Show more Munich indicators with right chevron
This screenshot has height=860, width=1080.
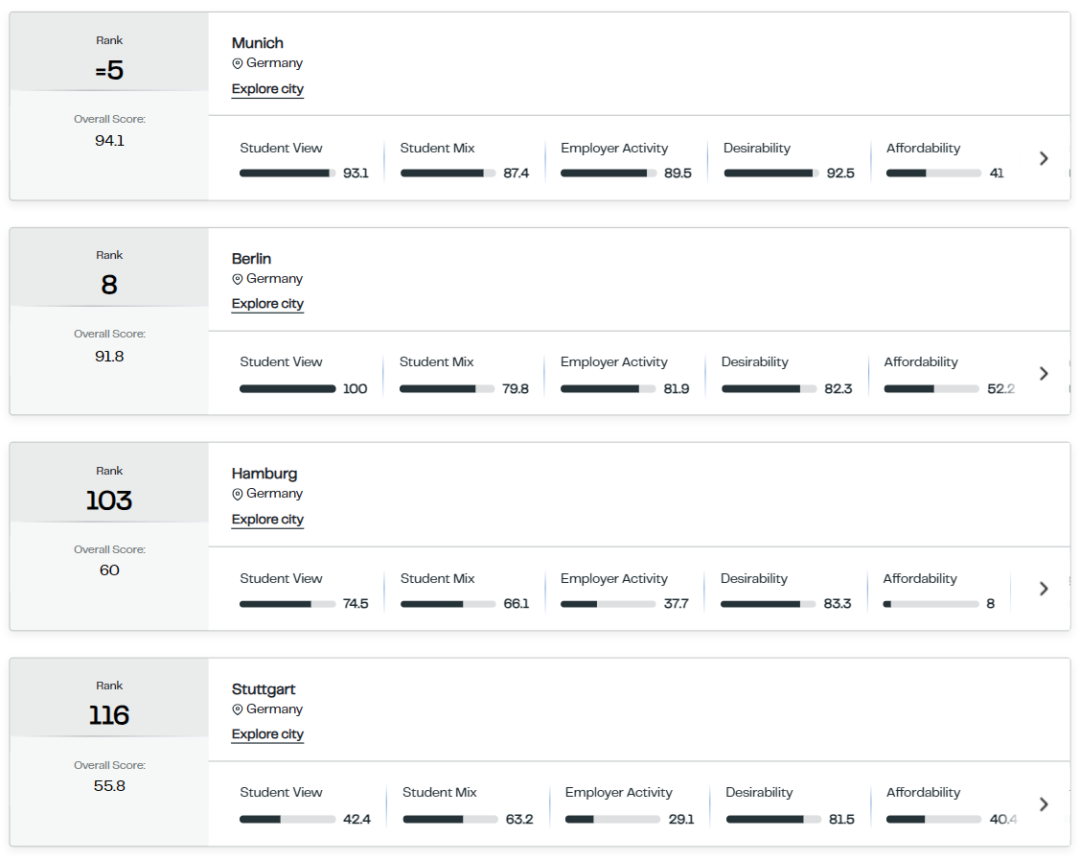point(1043,158)
